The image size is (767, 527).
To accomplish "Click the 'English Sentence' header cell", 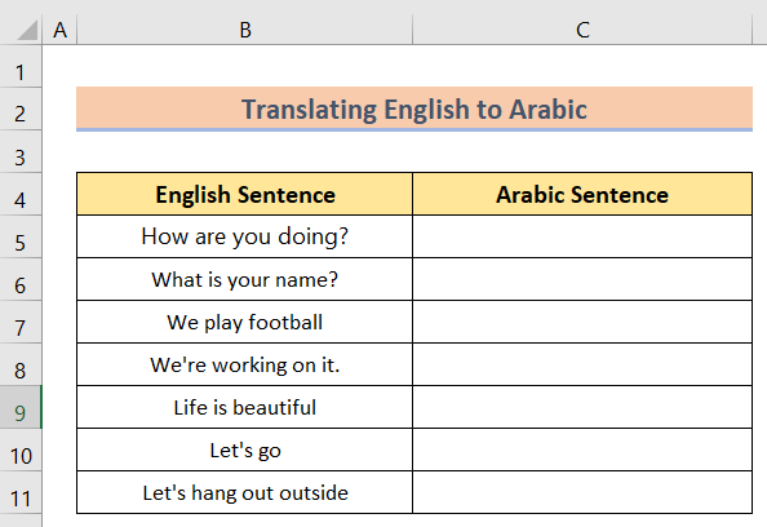I will [x=245, y=194].
